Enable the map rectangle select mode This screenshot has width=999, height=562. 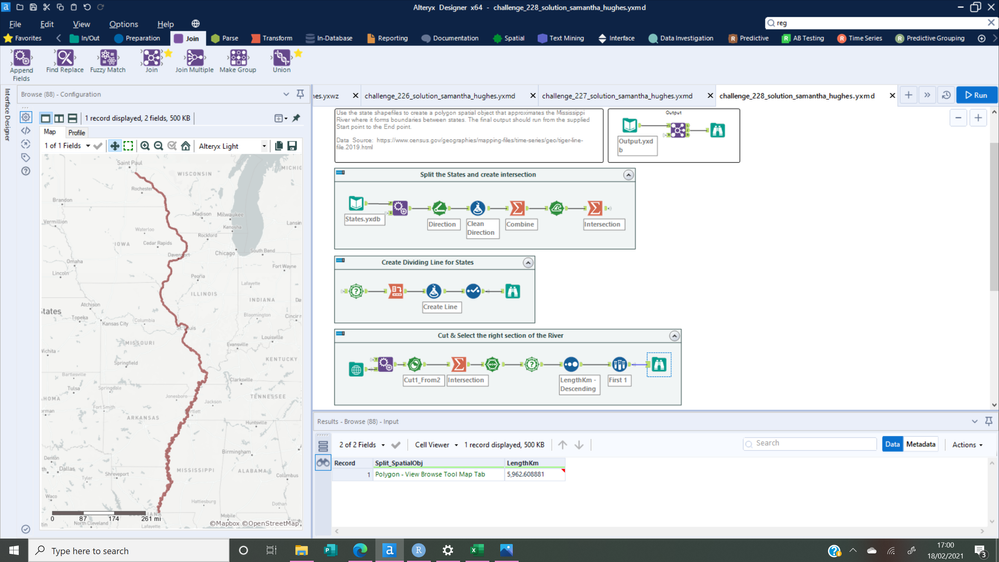tap(128, 146)
